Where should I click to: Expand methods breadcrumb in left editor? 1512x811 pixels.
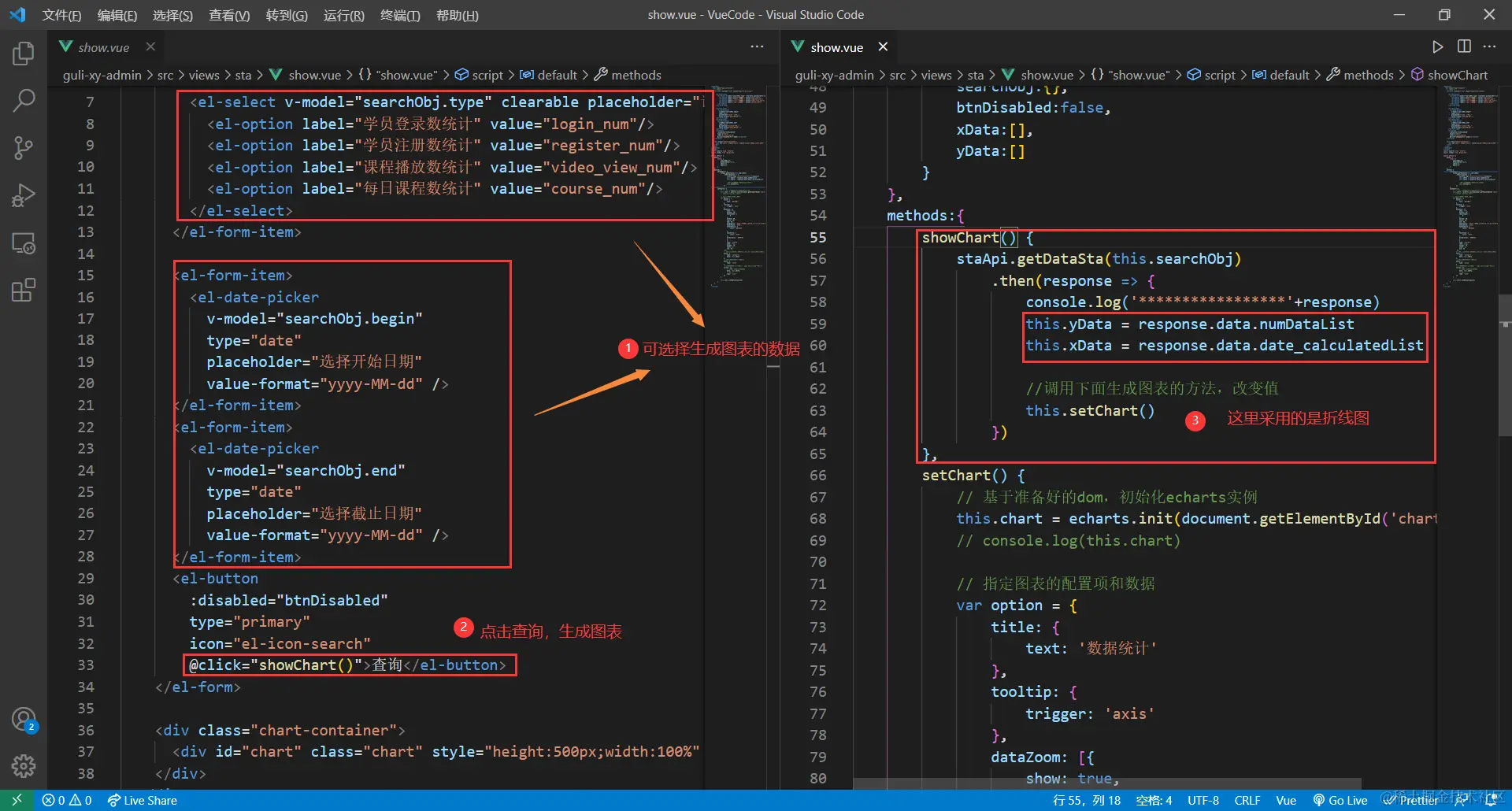pyautogui.click(x=628, y=75)
